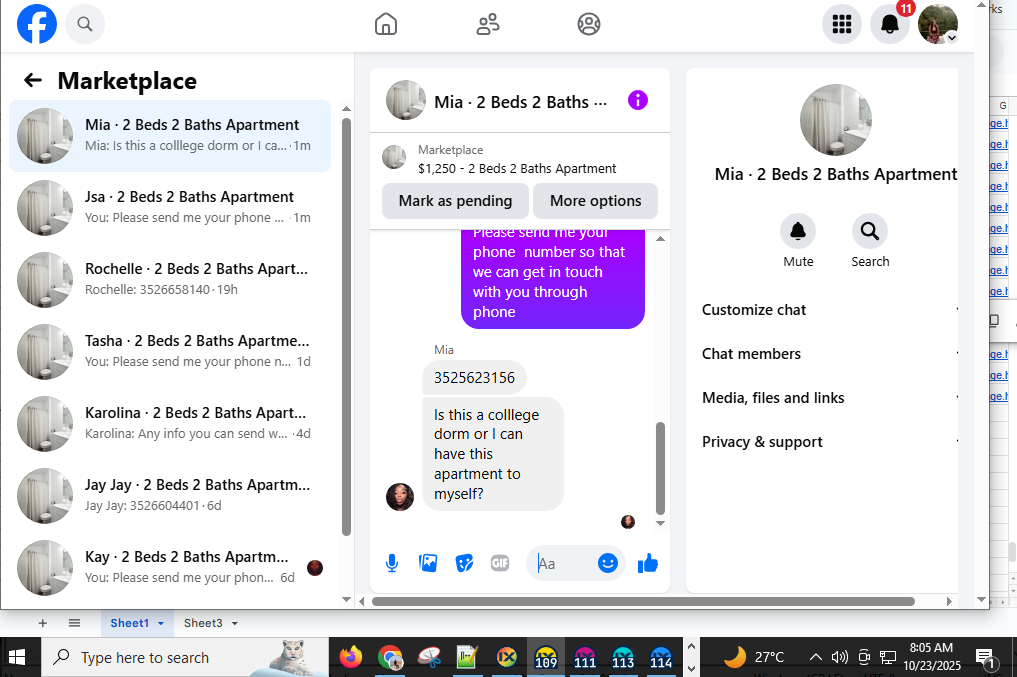Record a voice clip with microphone icon
This screenshot has width=1017, height=677.
point(392,564)
